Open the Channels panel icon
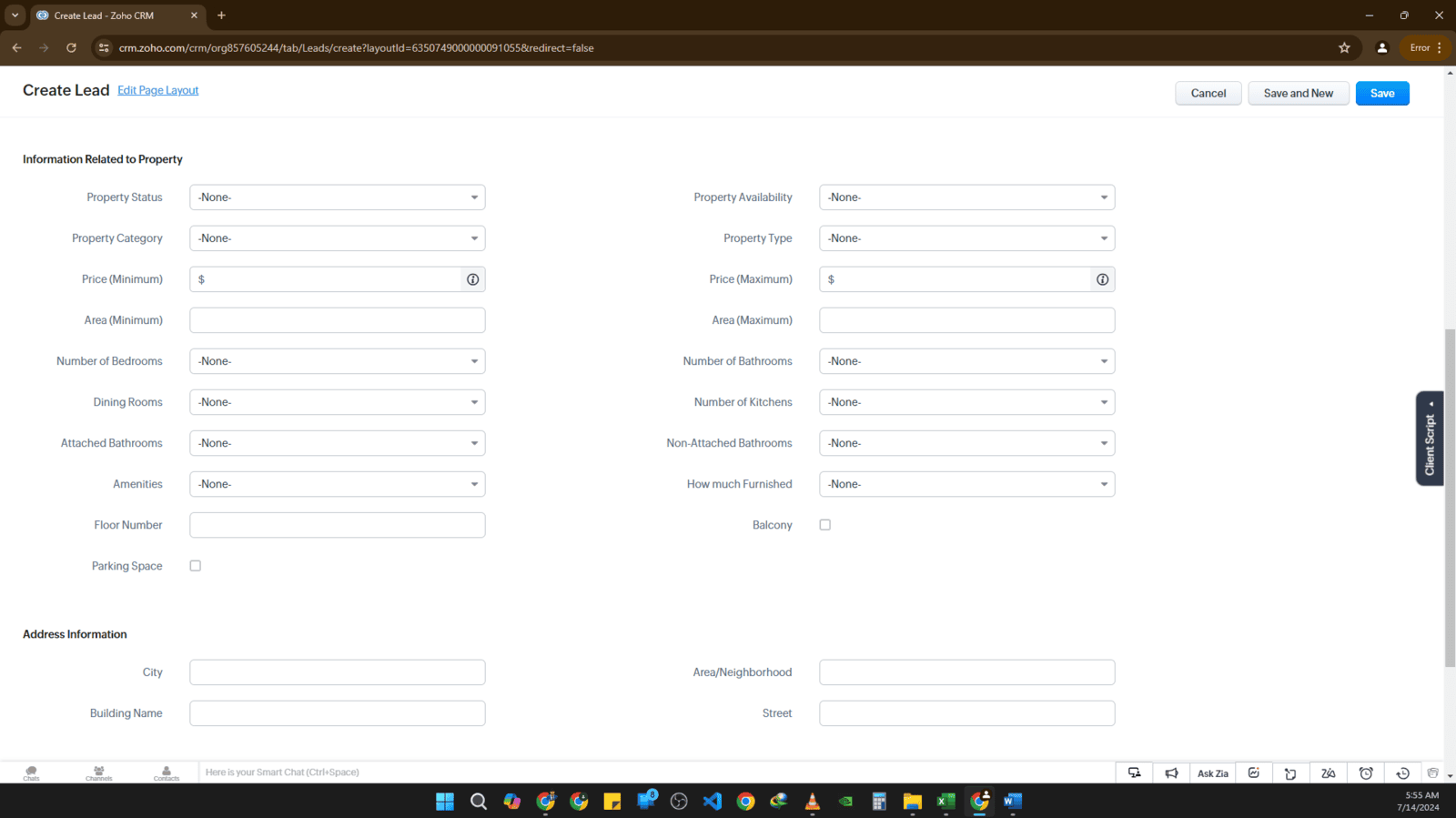This screenshot has height=818, width=1456. tap(98, 773)
